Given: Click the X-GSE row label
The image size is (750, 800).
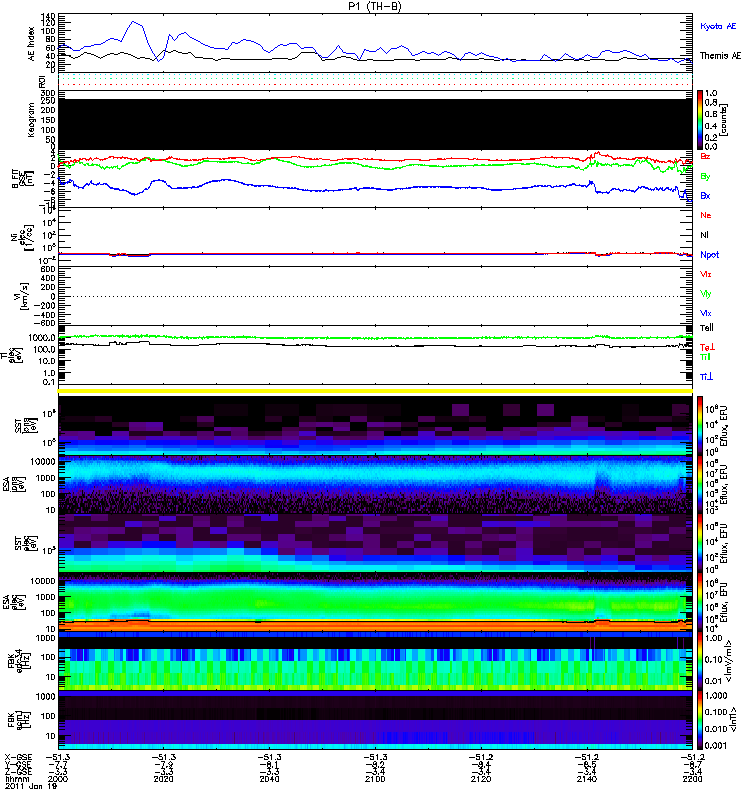Looking at the screenshot, I should tap(18, 757).
